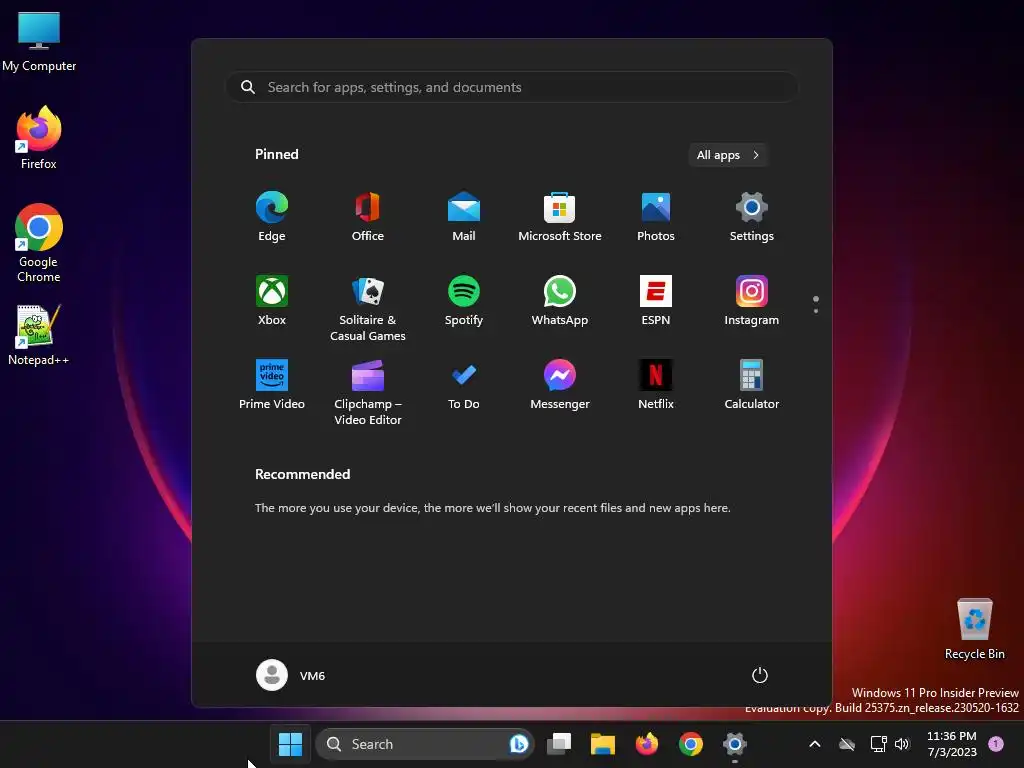Select the Firefox desktop shortcut
This screenshot has width=1024, height=768.
coord(39,138)
